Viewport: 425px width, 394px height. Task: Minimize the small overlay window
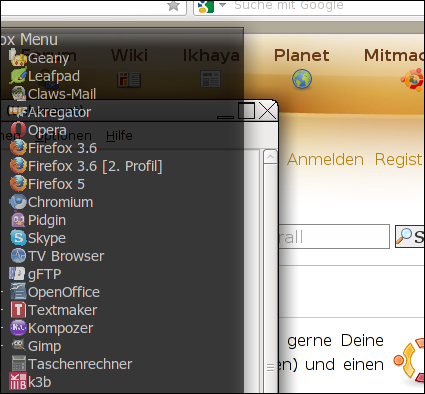click(225, 117)
